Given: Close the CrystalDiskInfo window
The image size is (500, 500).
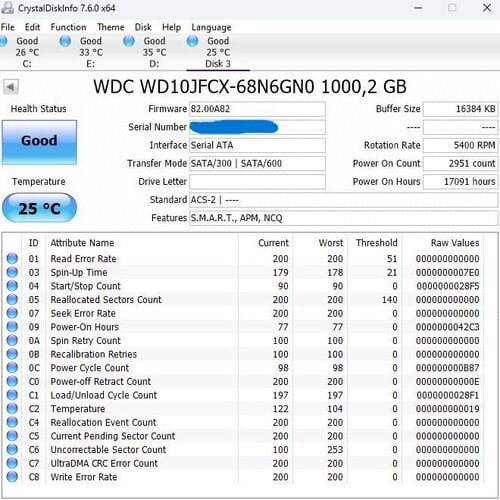Looking at the screenshot, I should pyautogui.click(x=487, y=8).
